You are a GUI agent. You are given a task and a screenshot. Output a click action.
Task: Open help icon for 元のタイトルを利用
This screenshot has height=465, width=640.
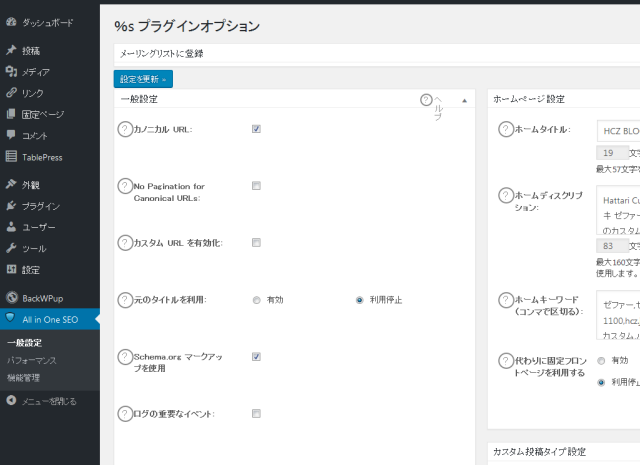click(x=125, y=300)
